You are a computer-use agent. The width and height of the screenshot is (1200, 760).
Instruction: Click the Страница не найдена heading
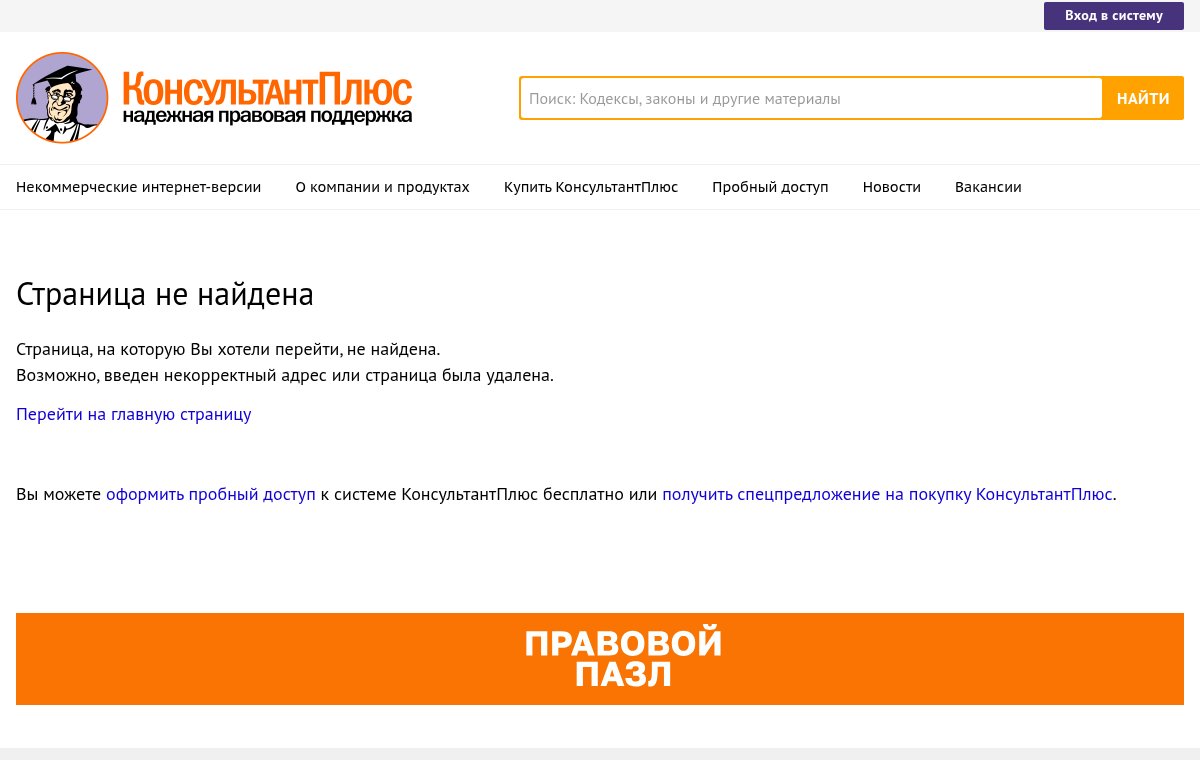[x=165, y=294]
